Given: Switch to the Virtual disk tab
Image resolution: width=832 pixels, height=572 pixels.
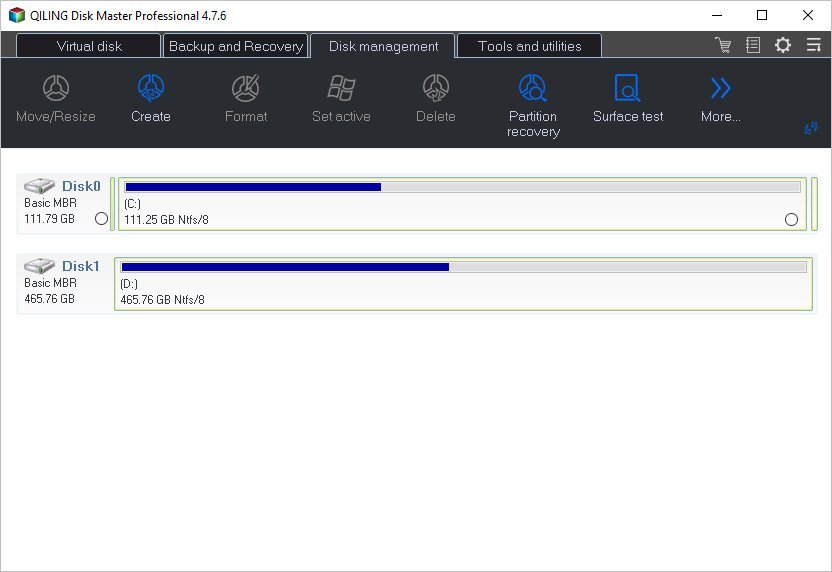Looking at the screenshot, I should [89, 46].
